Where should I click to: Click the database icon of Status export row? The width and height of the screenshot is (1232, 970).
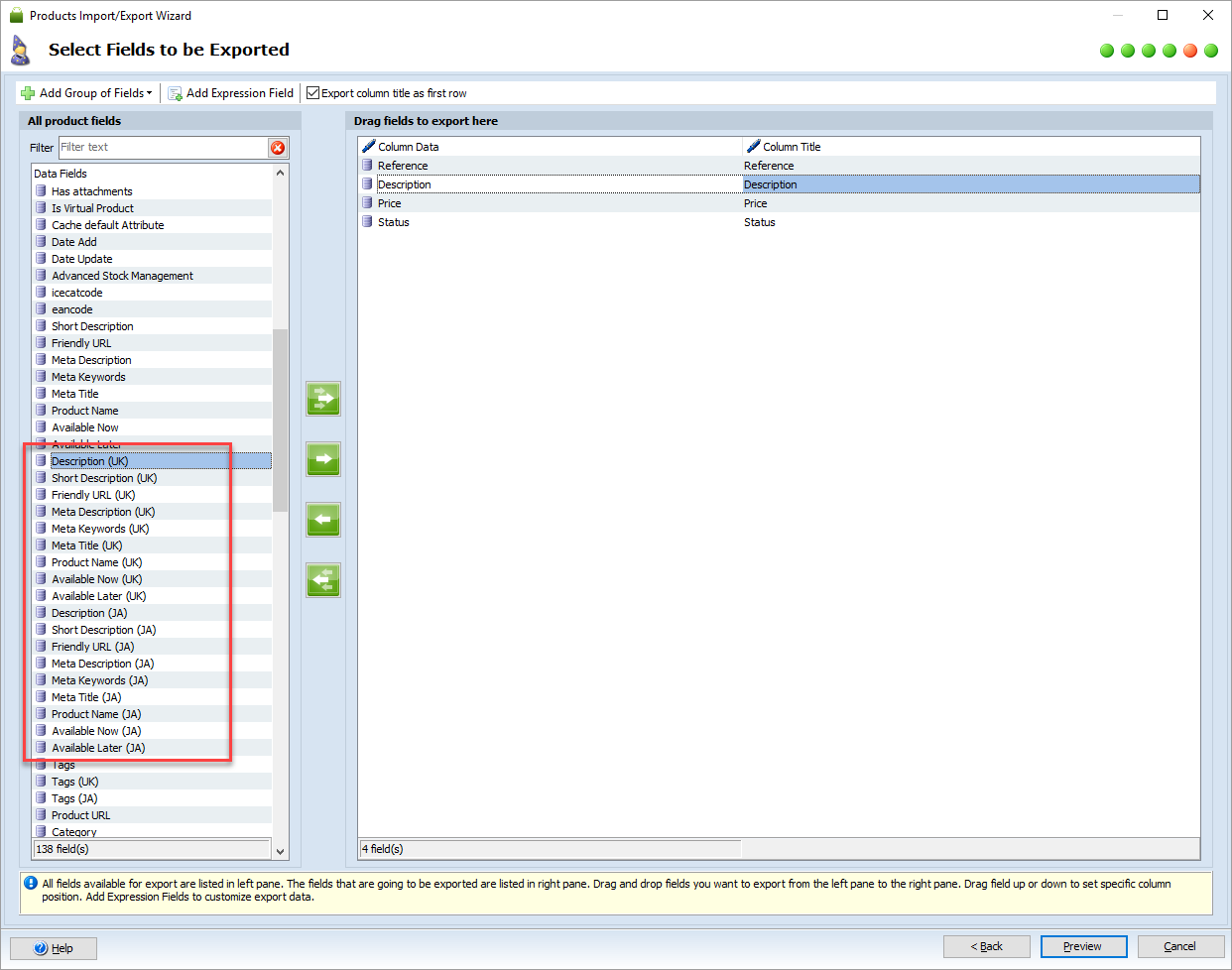coord(367,221)
